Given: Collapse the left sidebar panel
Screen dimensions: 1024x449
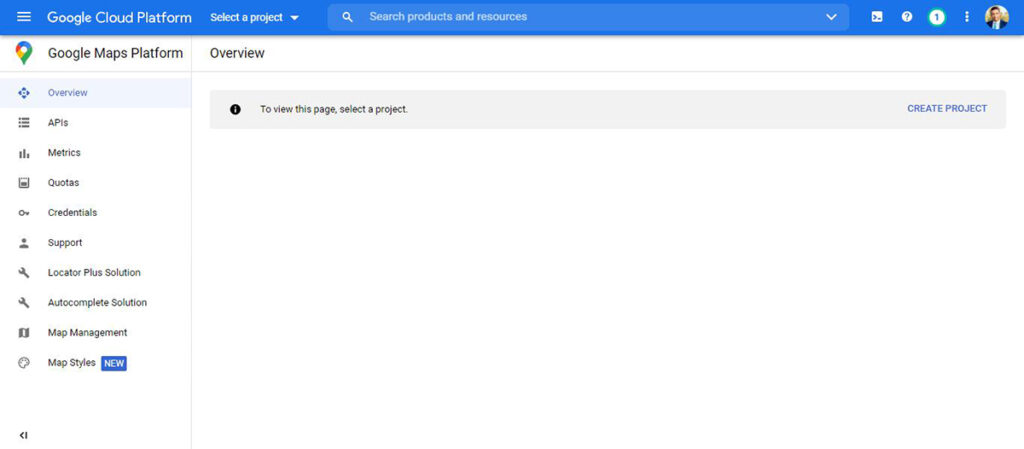Looking at the screenshot, I should point(24,435).
